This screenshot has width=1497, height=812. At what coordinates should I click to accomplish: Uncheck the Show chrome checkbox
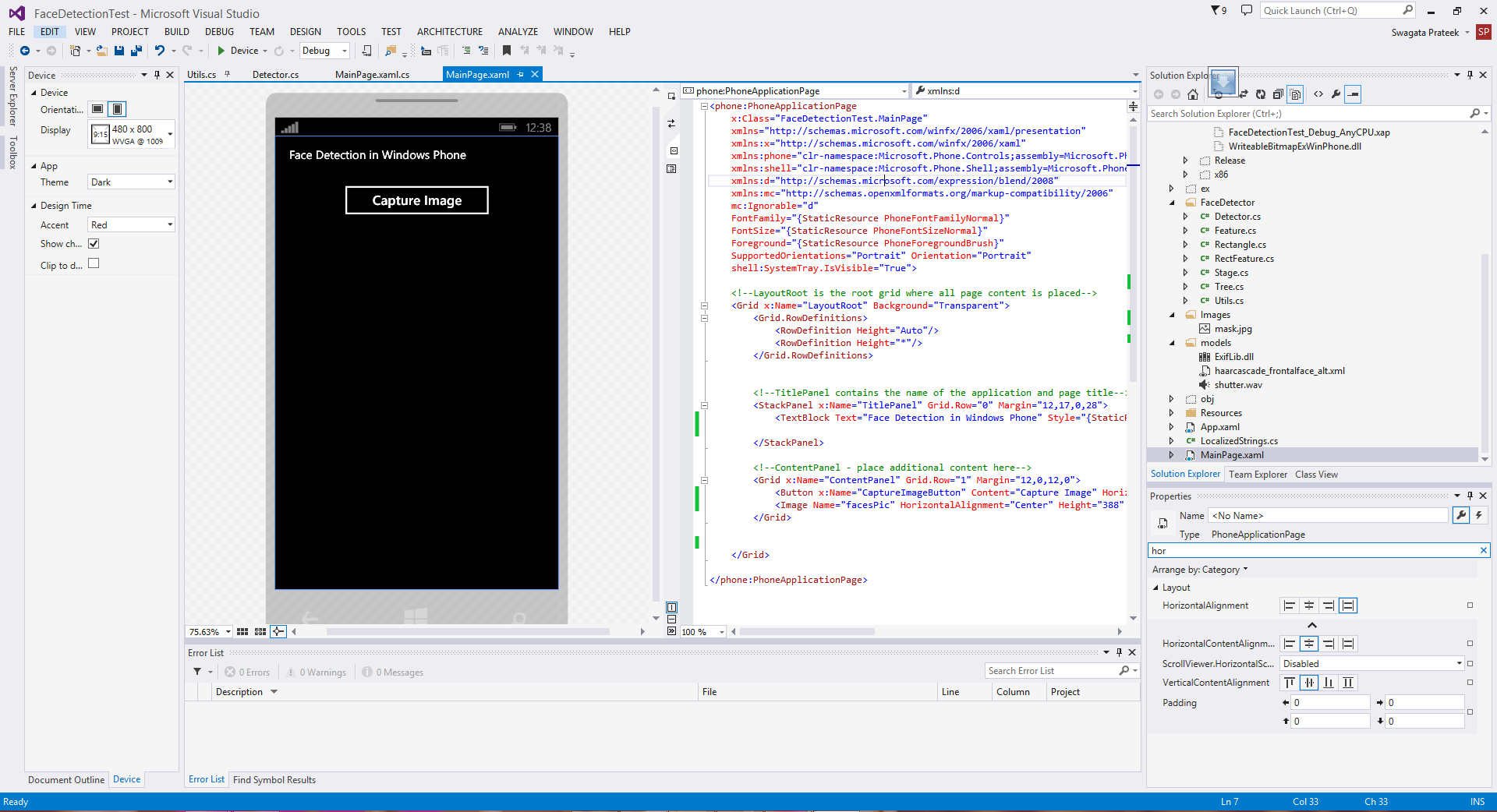(94, 244)
